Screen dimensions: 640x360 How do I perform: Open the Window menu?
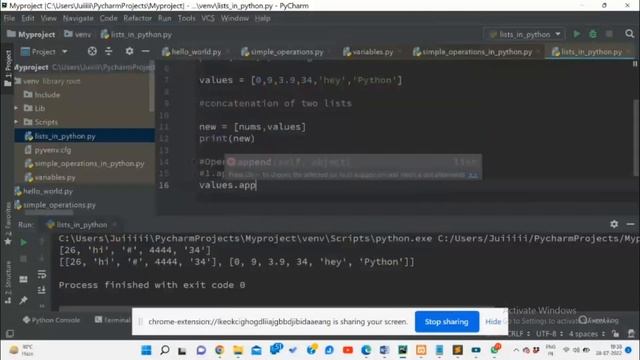(235, 18)
